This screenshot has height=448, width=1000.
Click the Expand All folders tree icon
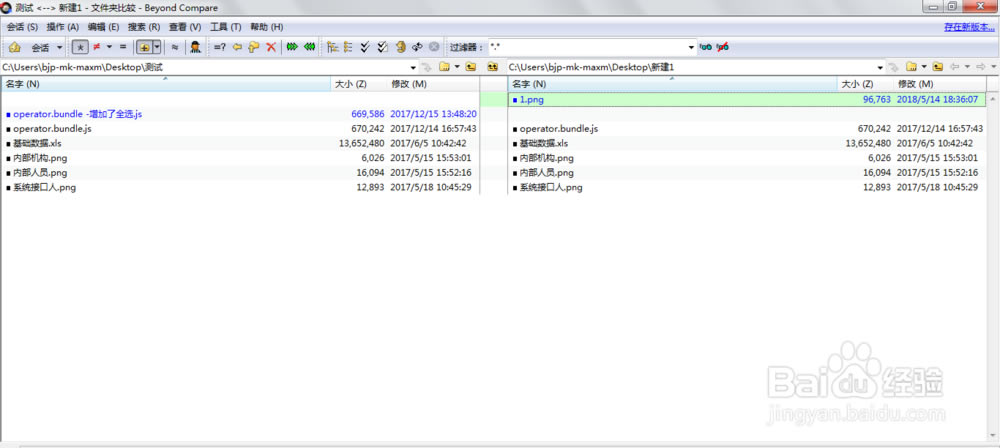[x=332, y=47]
